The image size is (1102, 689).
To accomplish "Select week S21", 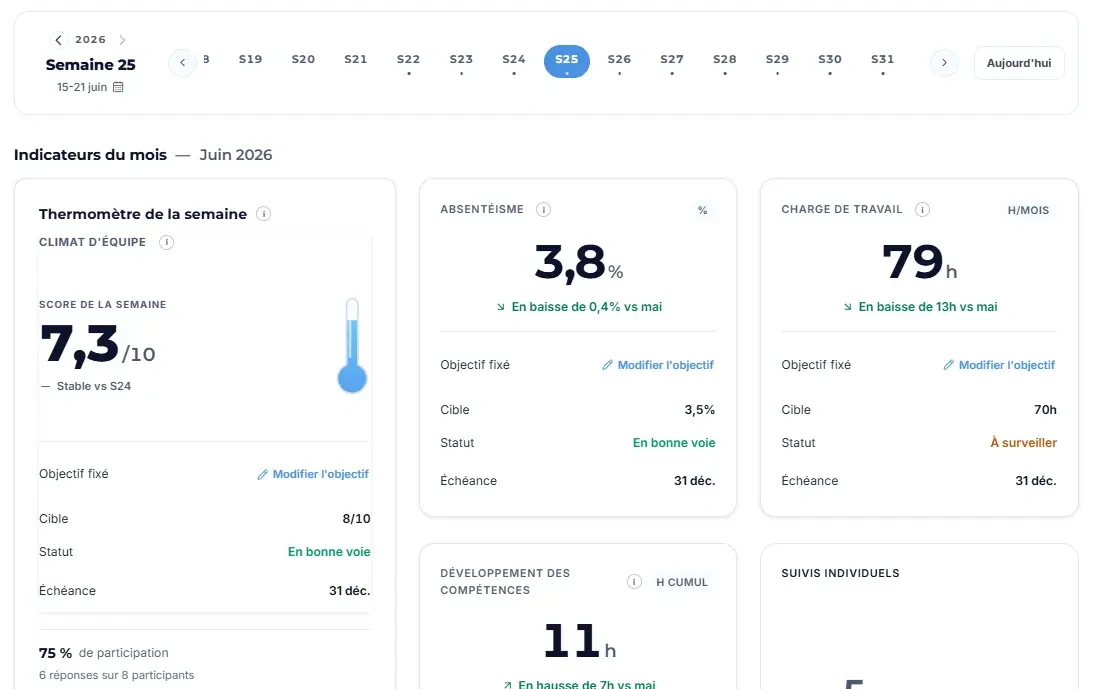I will (356, 62).
